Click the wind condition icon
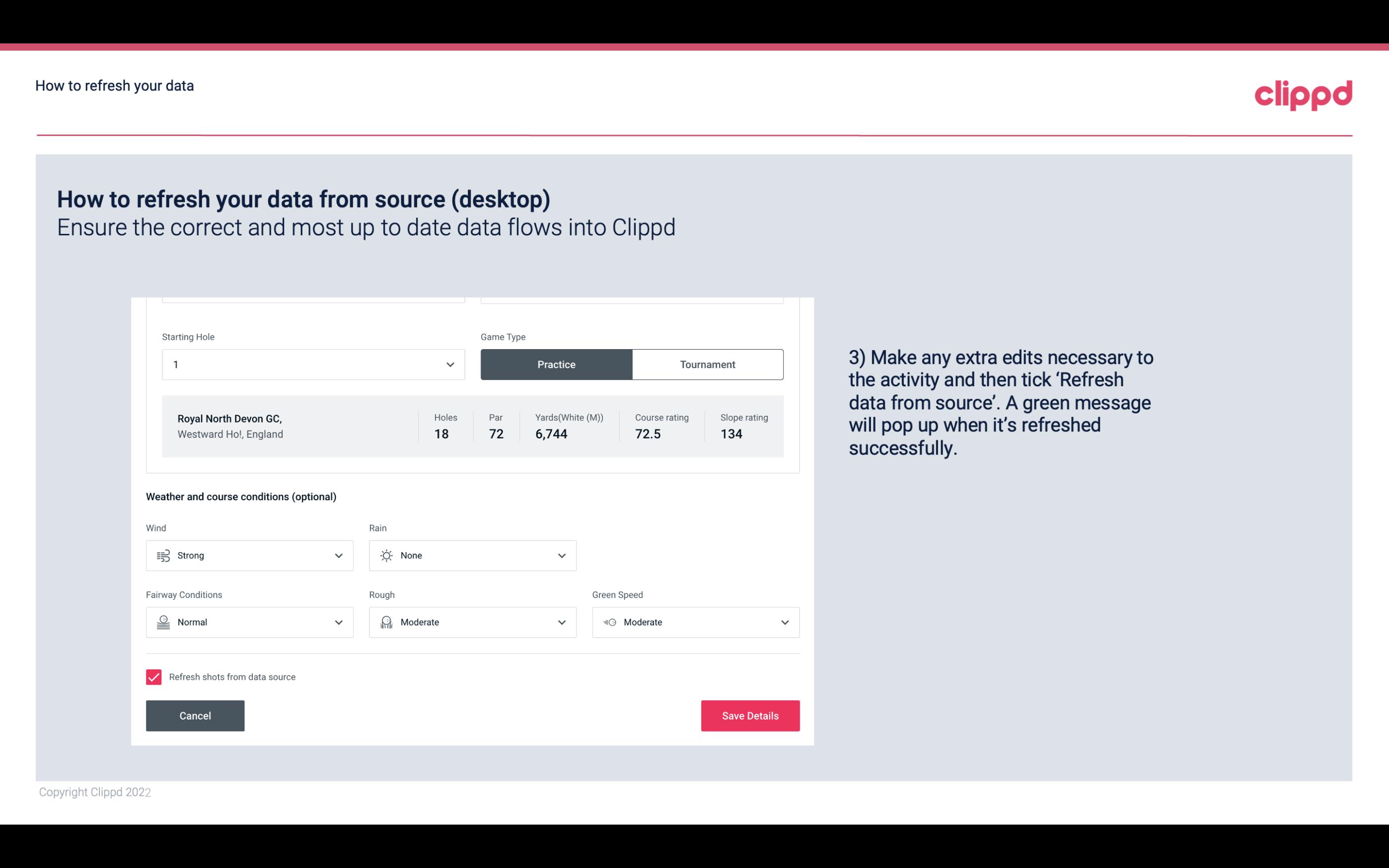1389x868 pixels. (163, 555)
